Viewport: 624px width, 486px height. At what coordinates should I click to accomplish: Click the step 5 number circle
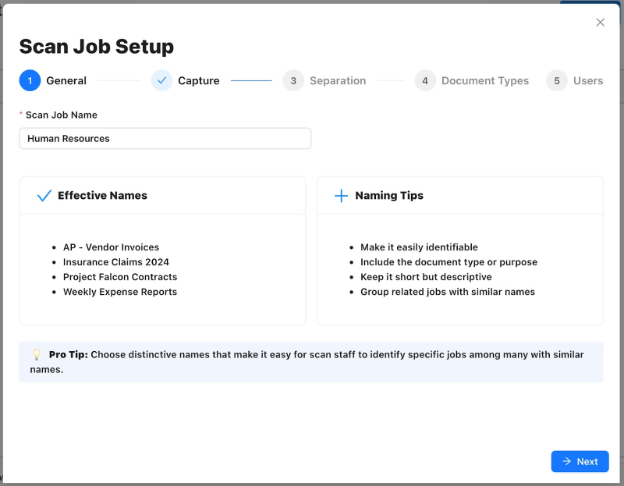(557, 81)
